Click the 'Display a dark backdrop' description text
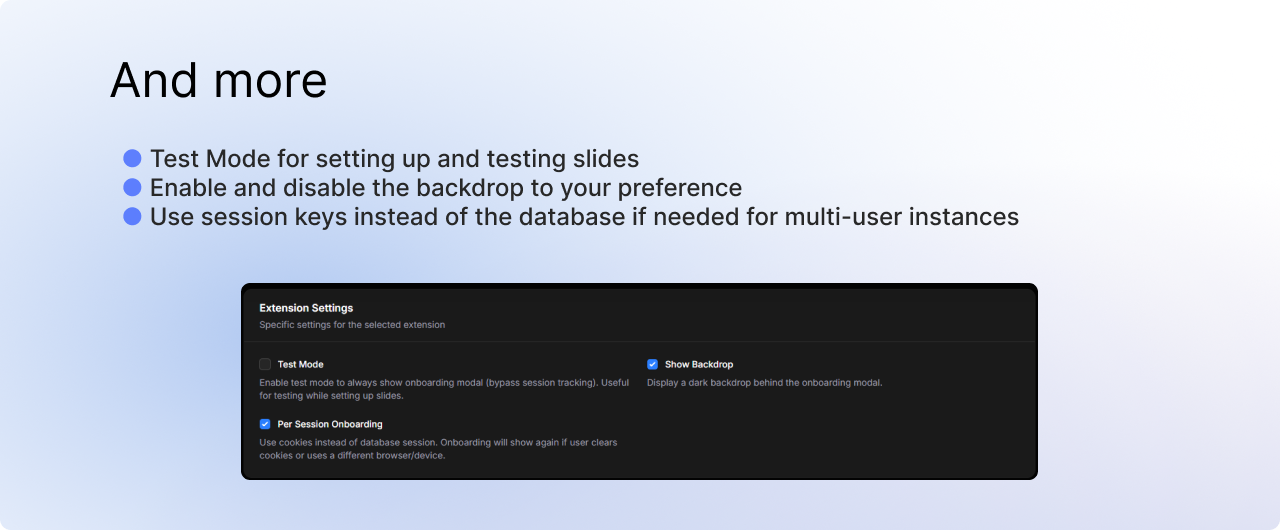The image size is (1280, 530). tap(764, 383)
